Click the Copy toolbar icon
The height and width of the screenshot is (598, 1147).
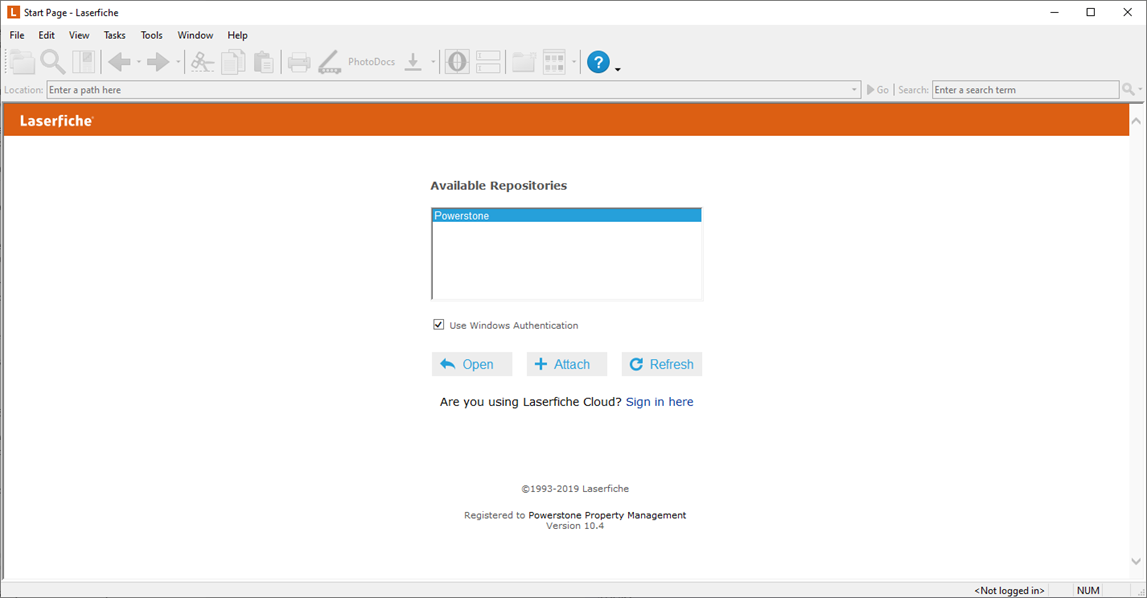coord(233,62)
